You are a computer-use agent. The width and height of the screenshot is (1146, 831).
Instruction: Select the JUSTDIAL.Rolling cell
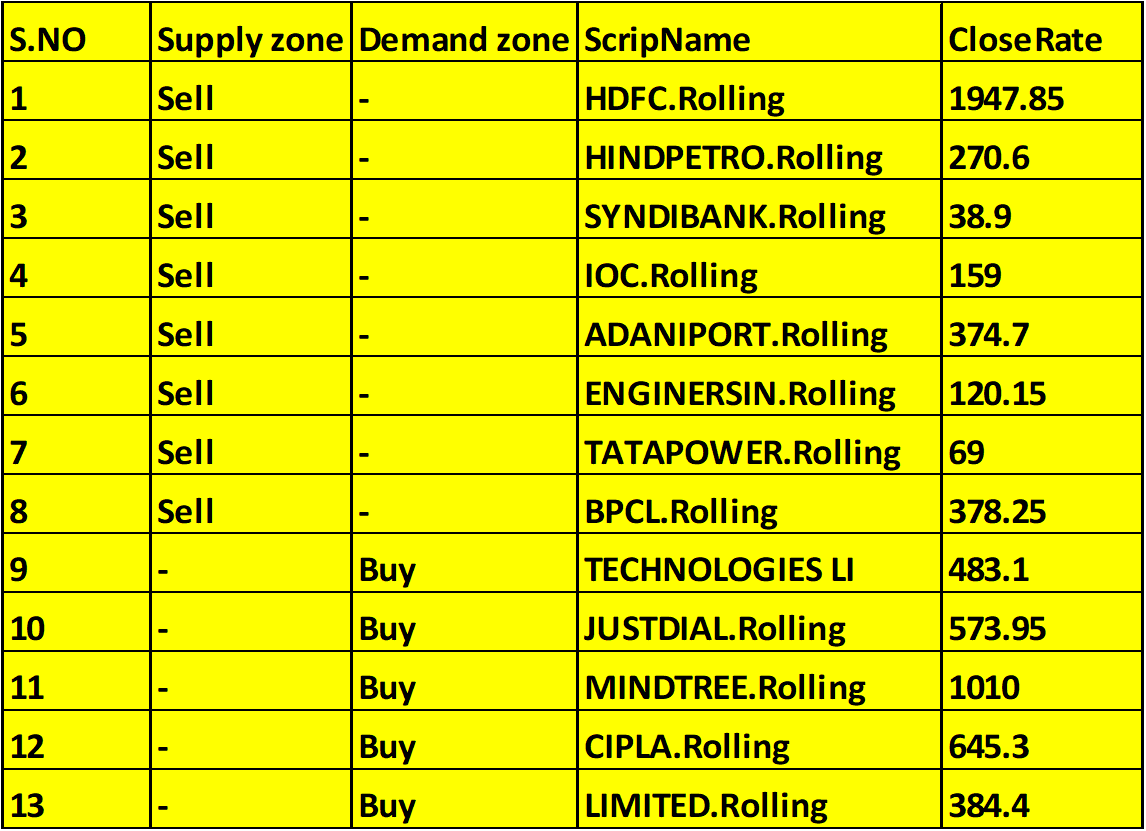point(715,629)
